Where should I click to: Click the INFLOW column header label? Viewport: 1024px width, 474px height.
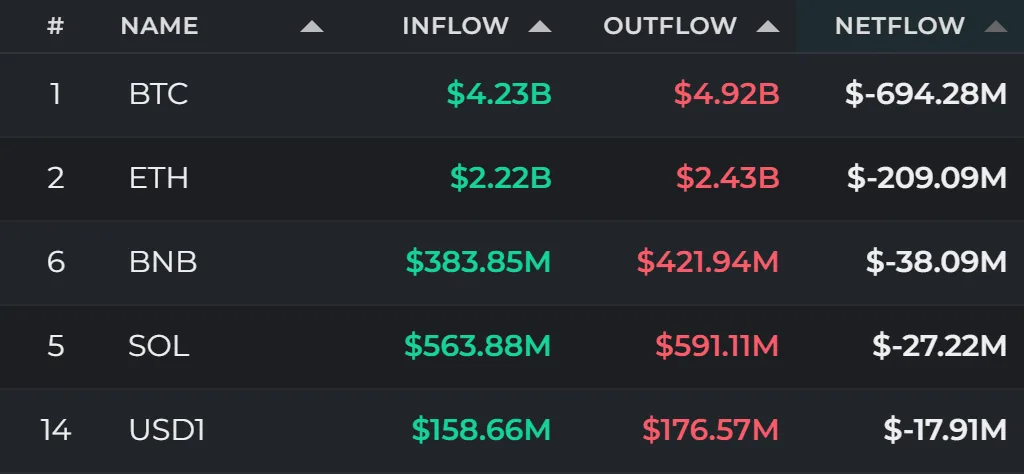click(x=455, y=26)
